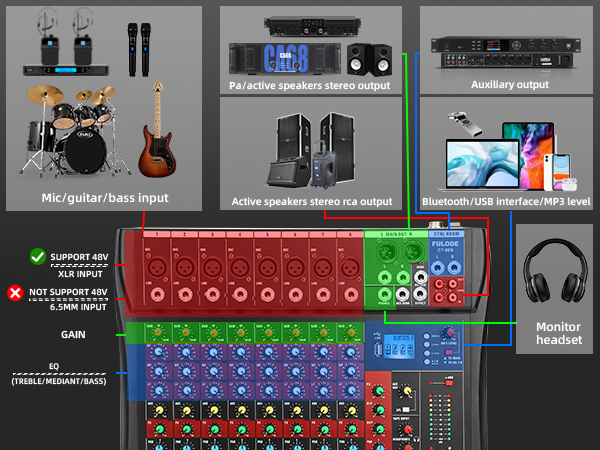The height and width of the screenshot is (450, 600).
Task: Click the 'Auxiliary output' caption
Action: (510, 85)
